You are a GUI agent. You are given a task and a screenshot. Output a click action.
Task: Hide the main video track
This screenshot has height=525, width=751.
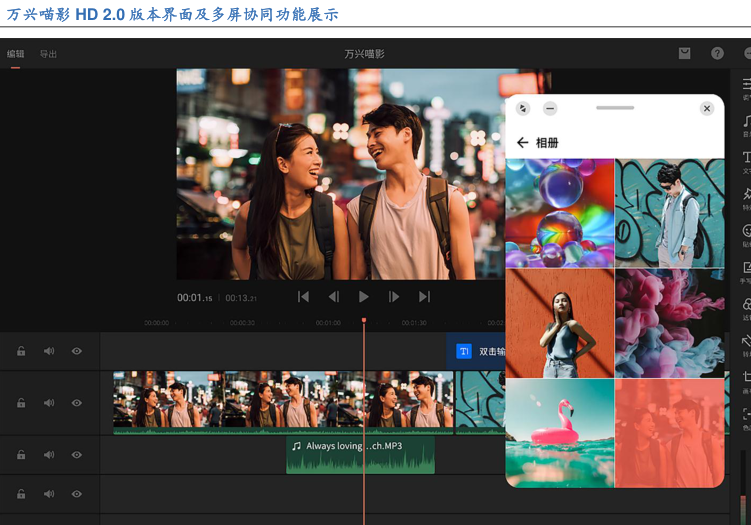(x=77, y=403)
